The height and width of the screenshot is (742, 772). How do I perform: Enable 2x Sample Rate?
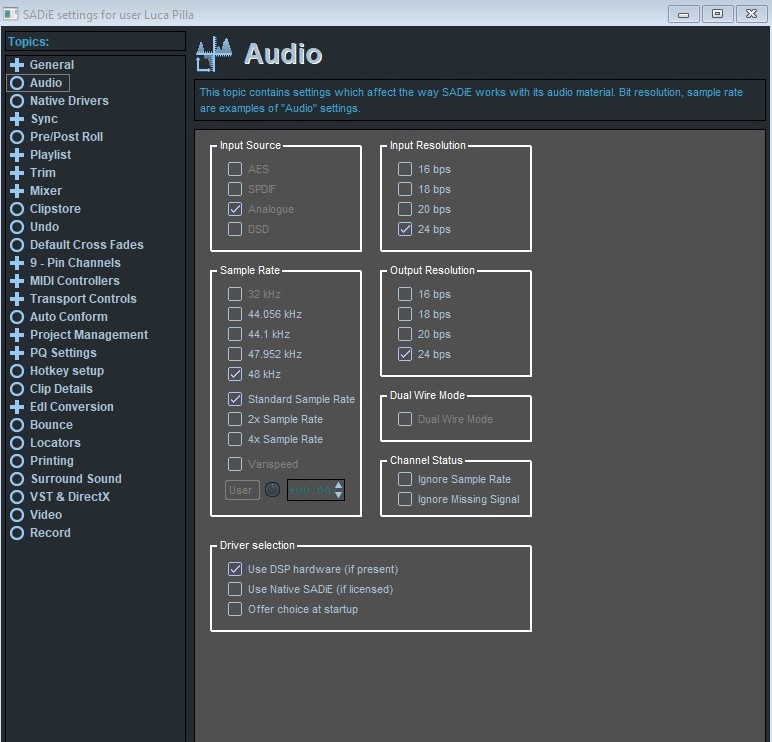pos(235,419)
